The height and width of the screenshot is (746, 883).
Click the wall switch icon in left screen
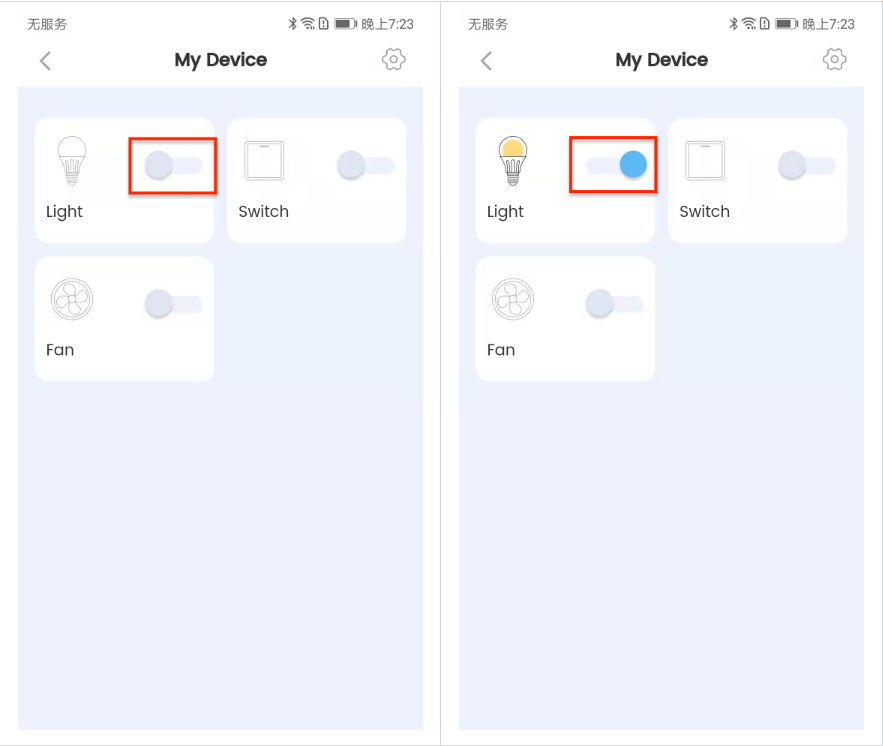pos(264,161)
